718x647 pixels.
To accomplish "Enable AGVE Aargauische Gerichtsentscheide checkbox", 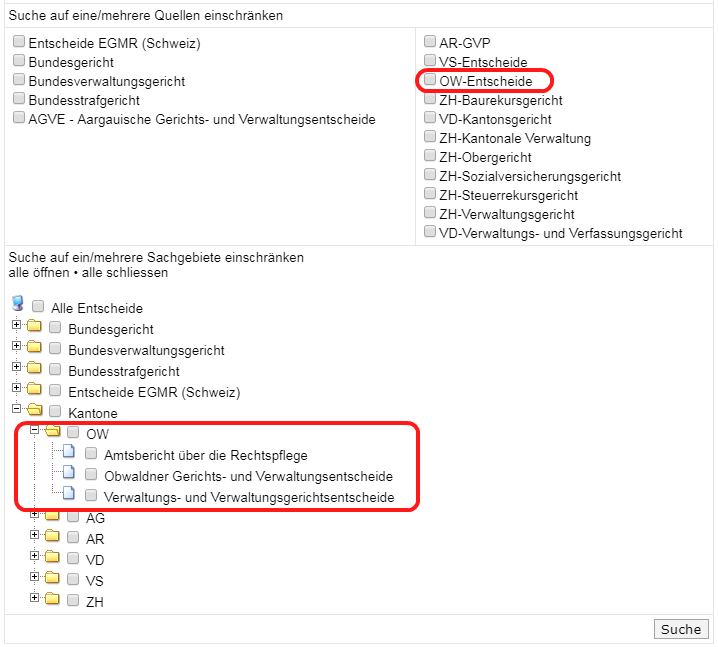I will click(x=19, y=117).
